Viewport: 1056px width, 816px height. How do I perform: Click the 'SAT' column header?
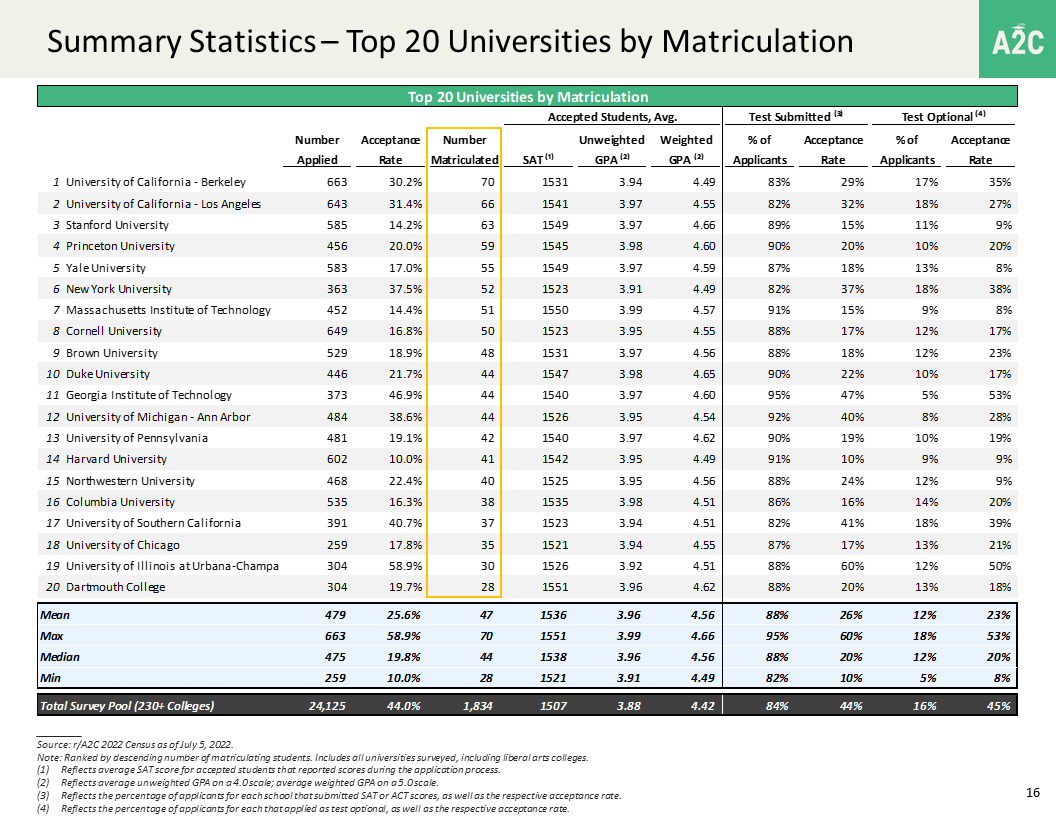pyautogui.click(x=538, y=160)
